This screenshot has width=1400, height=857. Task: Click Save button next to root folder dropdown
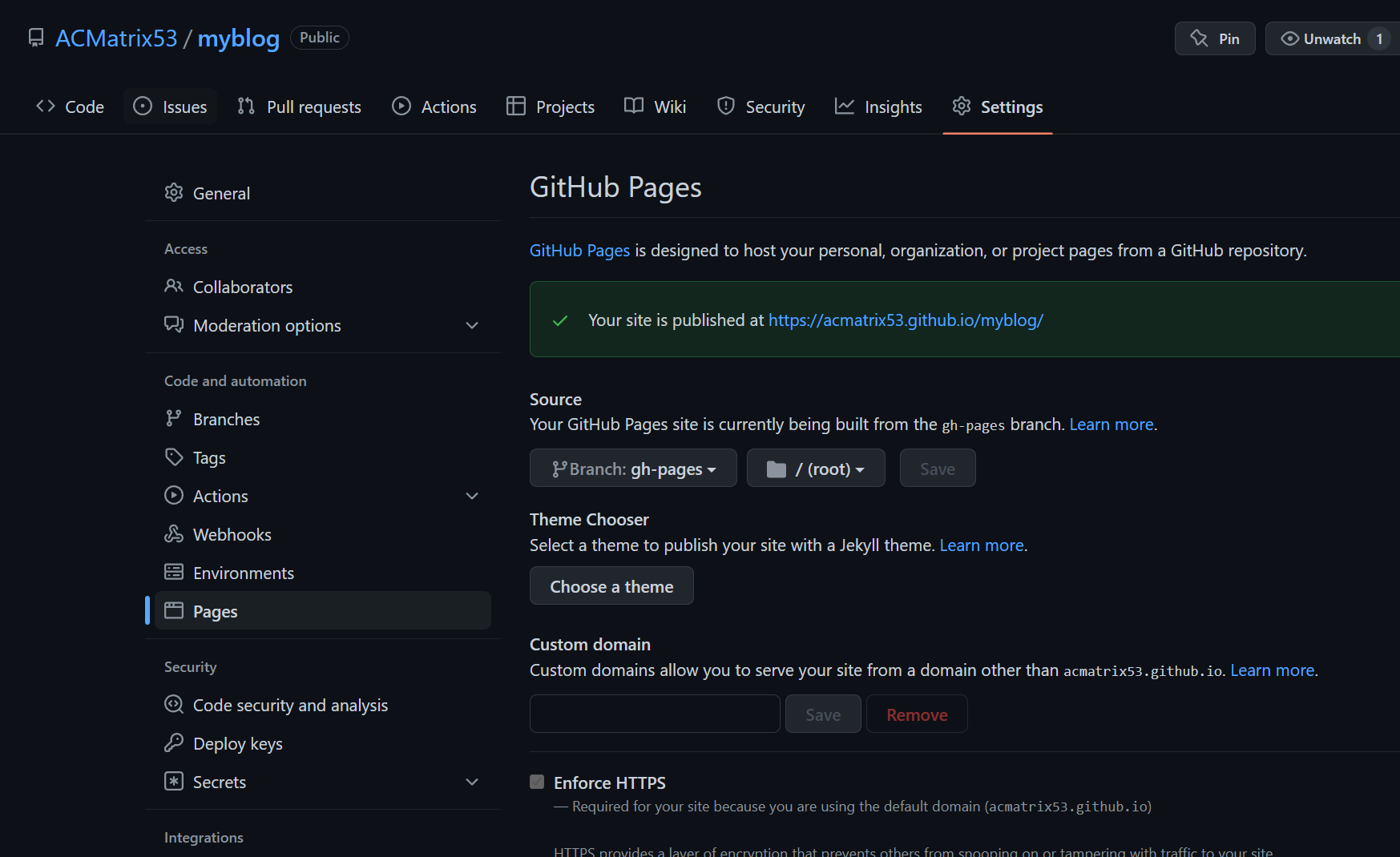tap(938, 469)
